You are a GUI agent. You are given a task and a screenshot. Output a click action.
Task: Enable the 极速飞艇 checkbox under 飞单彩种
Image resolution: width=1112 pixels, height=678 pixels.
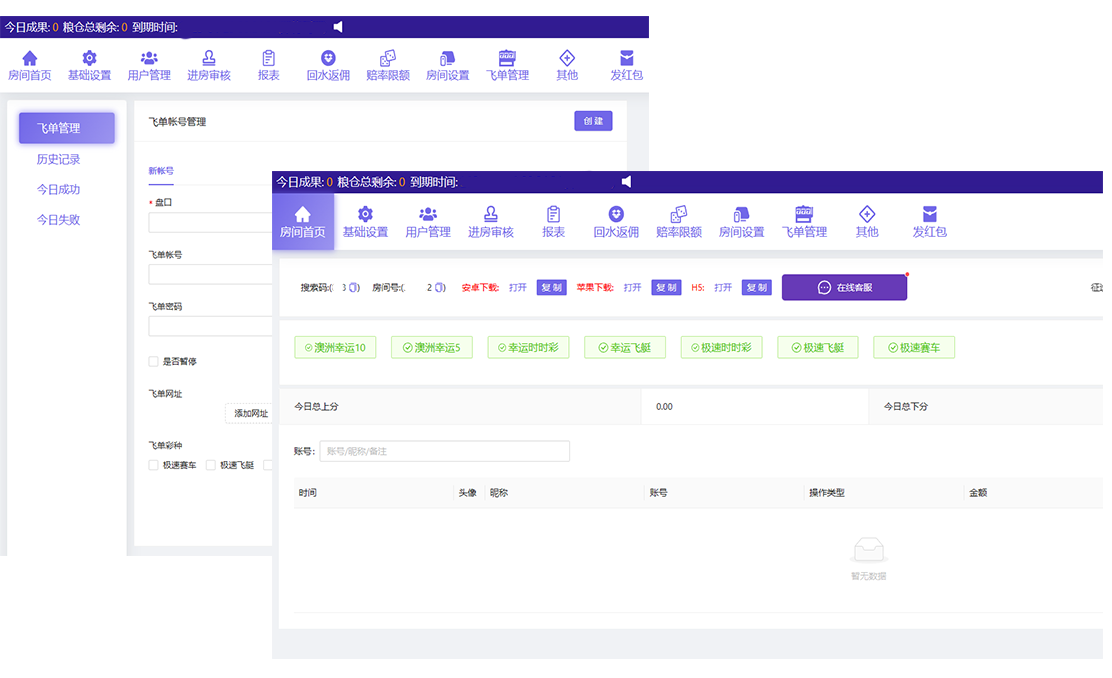[x=210, y=465]
